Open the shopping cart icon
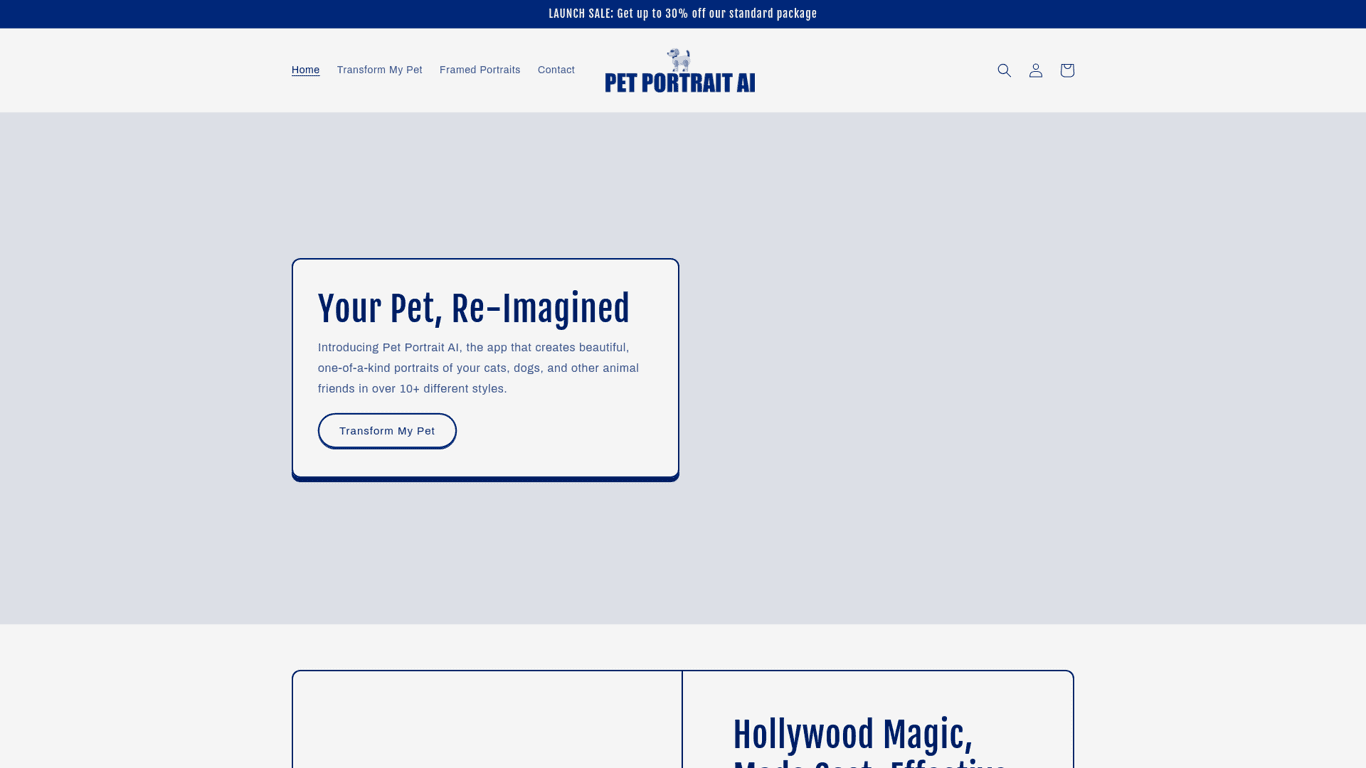1366x768 pixels. click(x=1067, y=70)
